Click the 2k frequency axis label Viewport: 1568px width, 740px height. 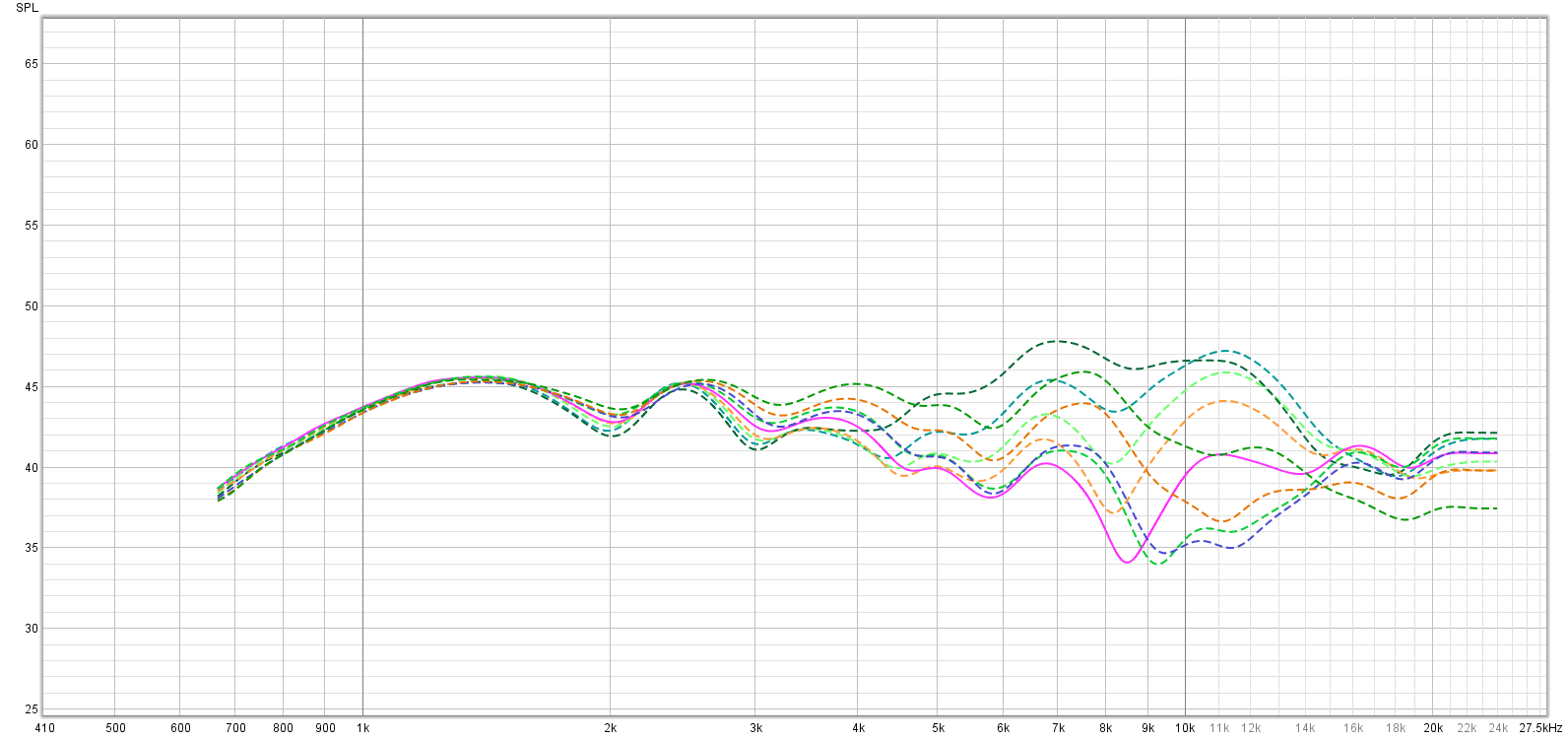(x=611, y=728)
